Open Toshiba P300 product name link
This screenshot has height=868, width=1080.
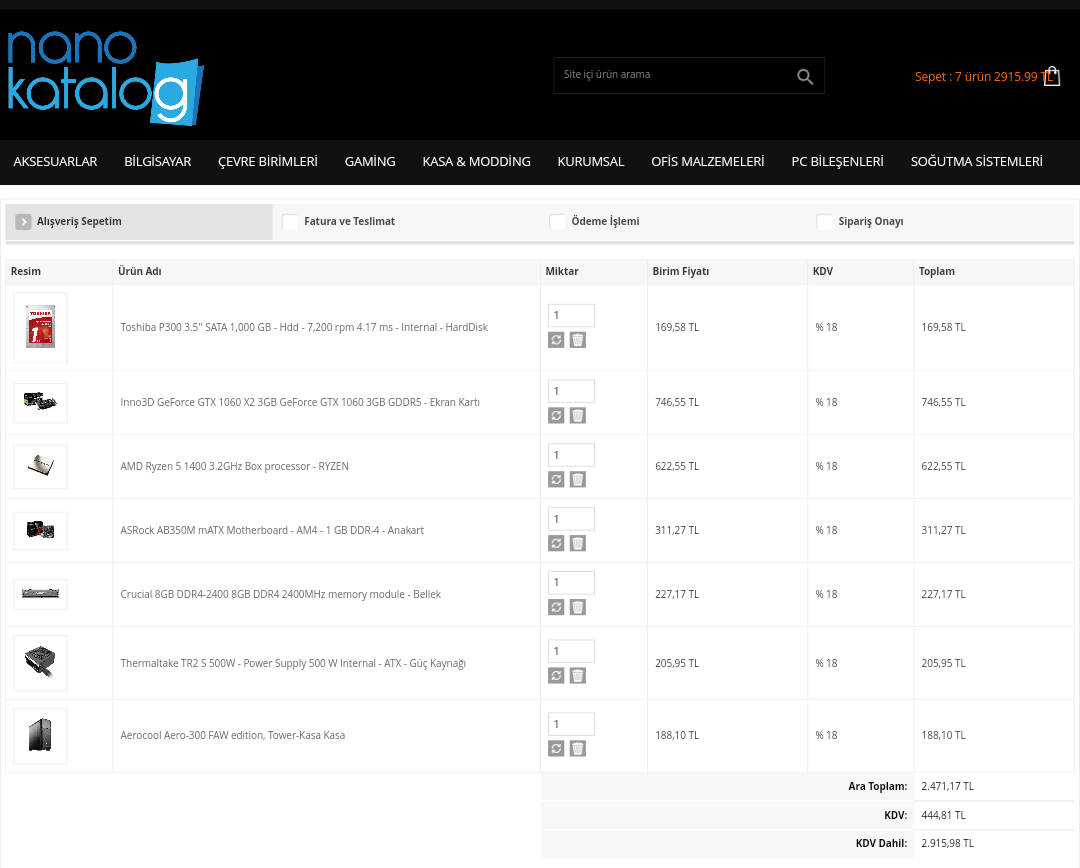point(304,327)
